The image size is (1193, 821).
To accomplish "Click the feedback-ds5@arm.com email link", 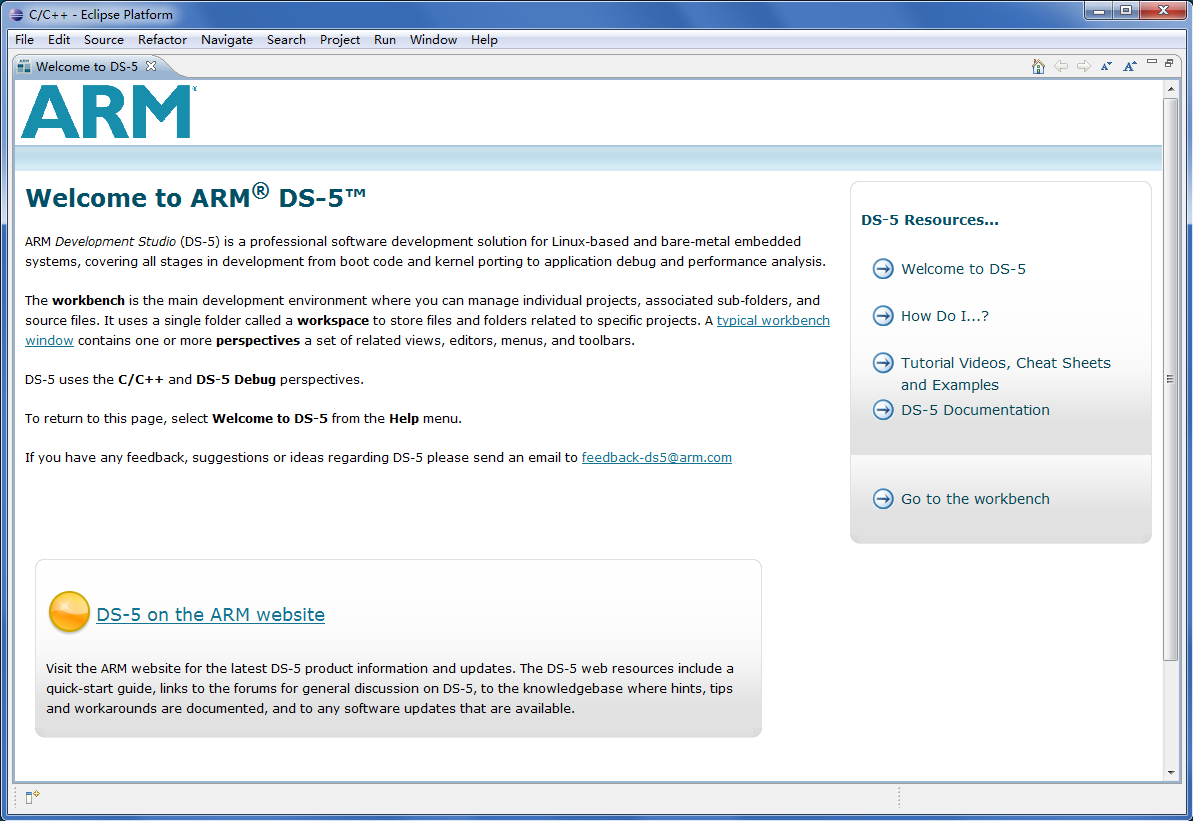I will [656, 458].
